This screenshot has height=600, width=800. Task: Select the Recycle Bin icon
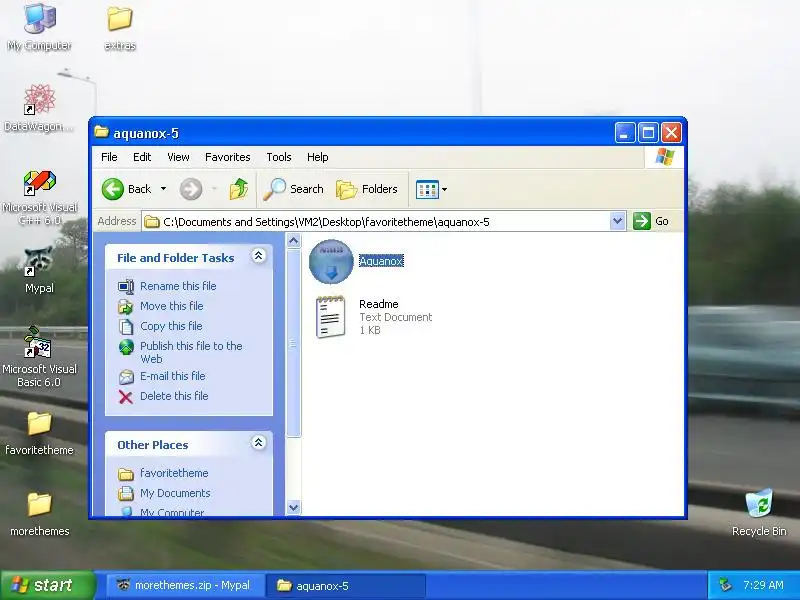pos(759,513)
